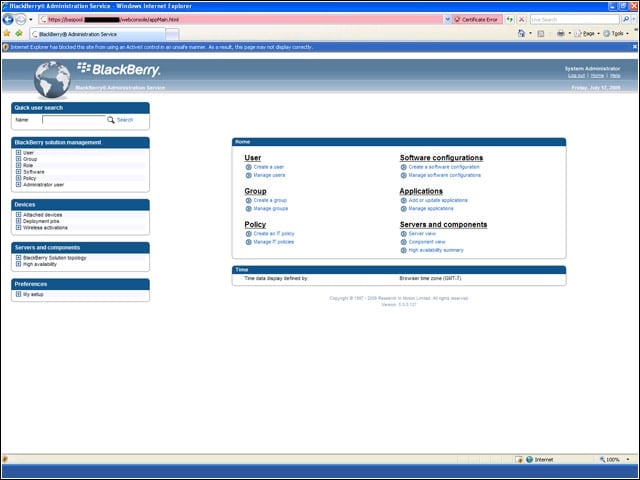Click the icon beside Component view
This screenshot has height=480, width=640.
pos(404,242)
